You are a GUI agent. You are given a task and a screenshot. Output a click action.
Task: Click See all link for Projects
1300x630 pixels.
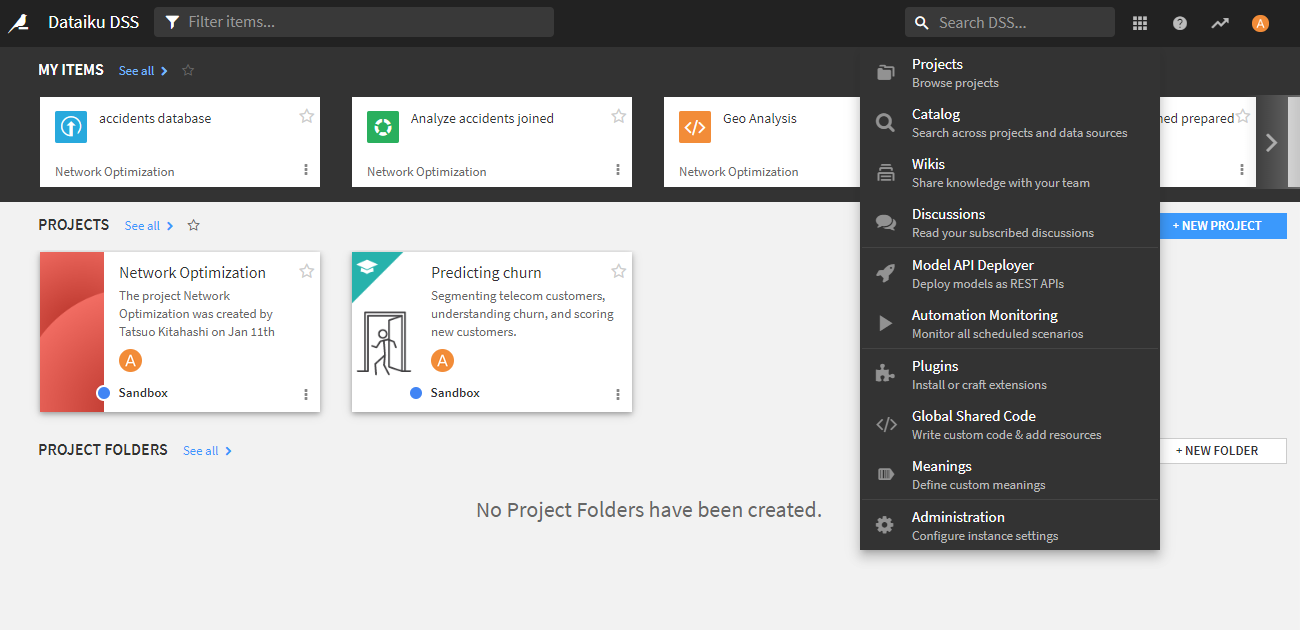point(149,226)
